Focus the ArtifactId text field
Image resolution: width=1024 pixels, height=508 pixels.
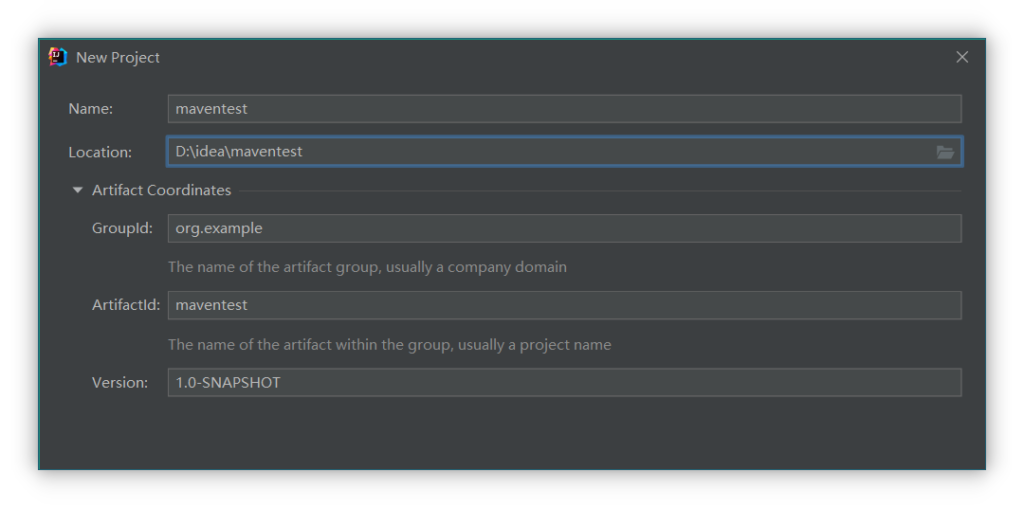564,306
